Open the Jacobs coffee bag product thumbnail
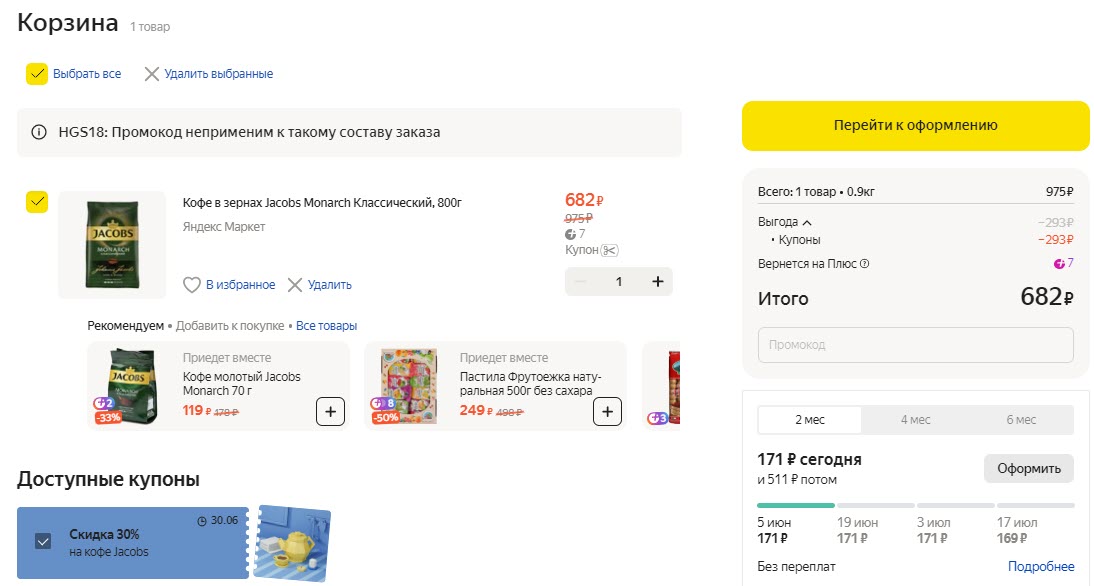Viewport: 1094px width, 586px height. (x=112, y=245)
